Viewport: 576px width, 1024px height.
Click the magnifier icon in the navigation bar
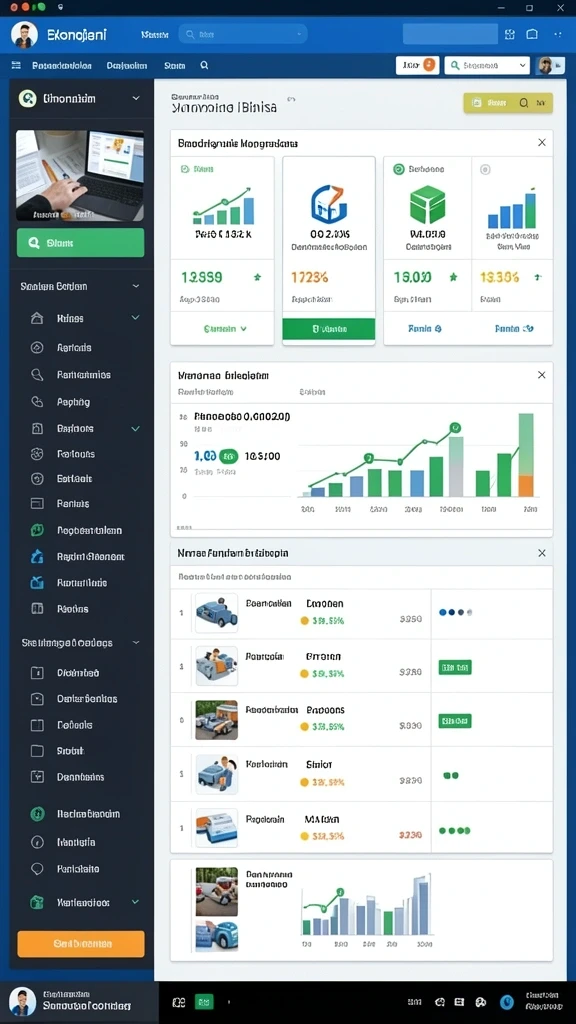[204, 65]
